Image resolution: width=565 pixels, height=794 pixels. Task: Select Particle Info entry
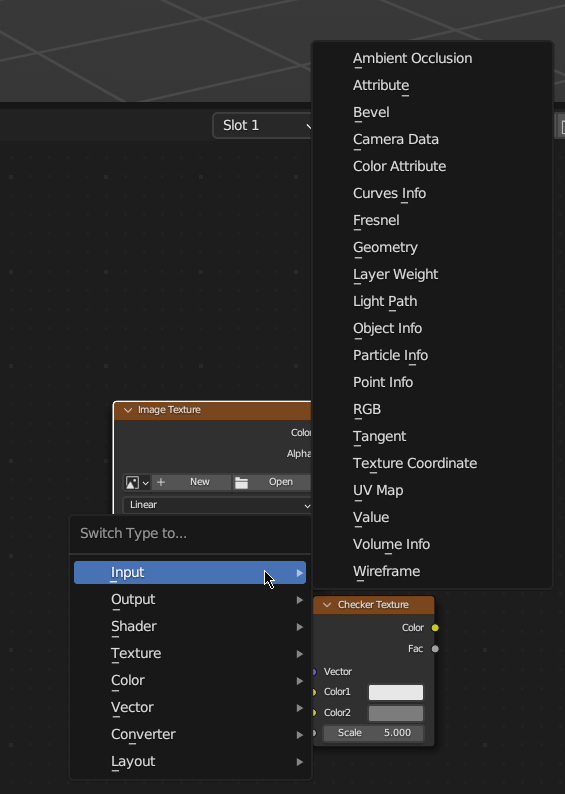(x=433, y=355)
